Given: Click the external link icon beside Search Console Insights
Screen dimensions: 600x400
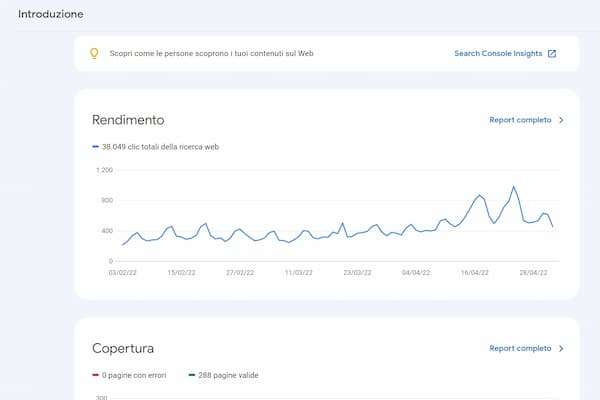Looking at the screenshot, I should click(552, 54).
